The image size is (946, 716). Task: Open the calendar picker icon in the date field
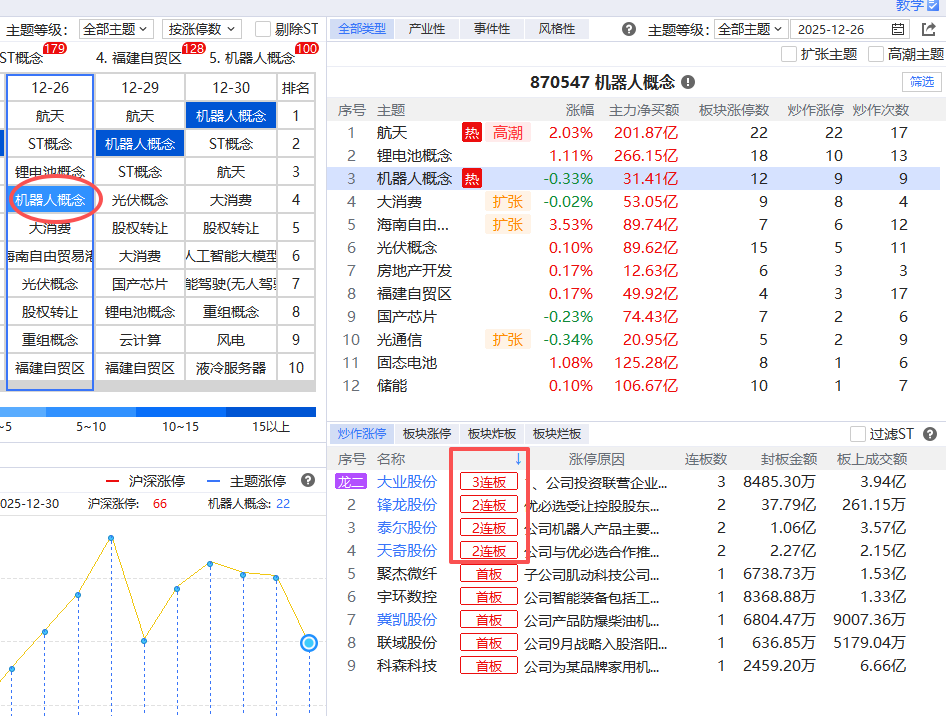click(897, 30)
